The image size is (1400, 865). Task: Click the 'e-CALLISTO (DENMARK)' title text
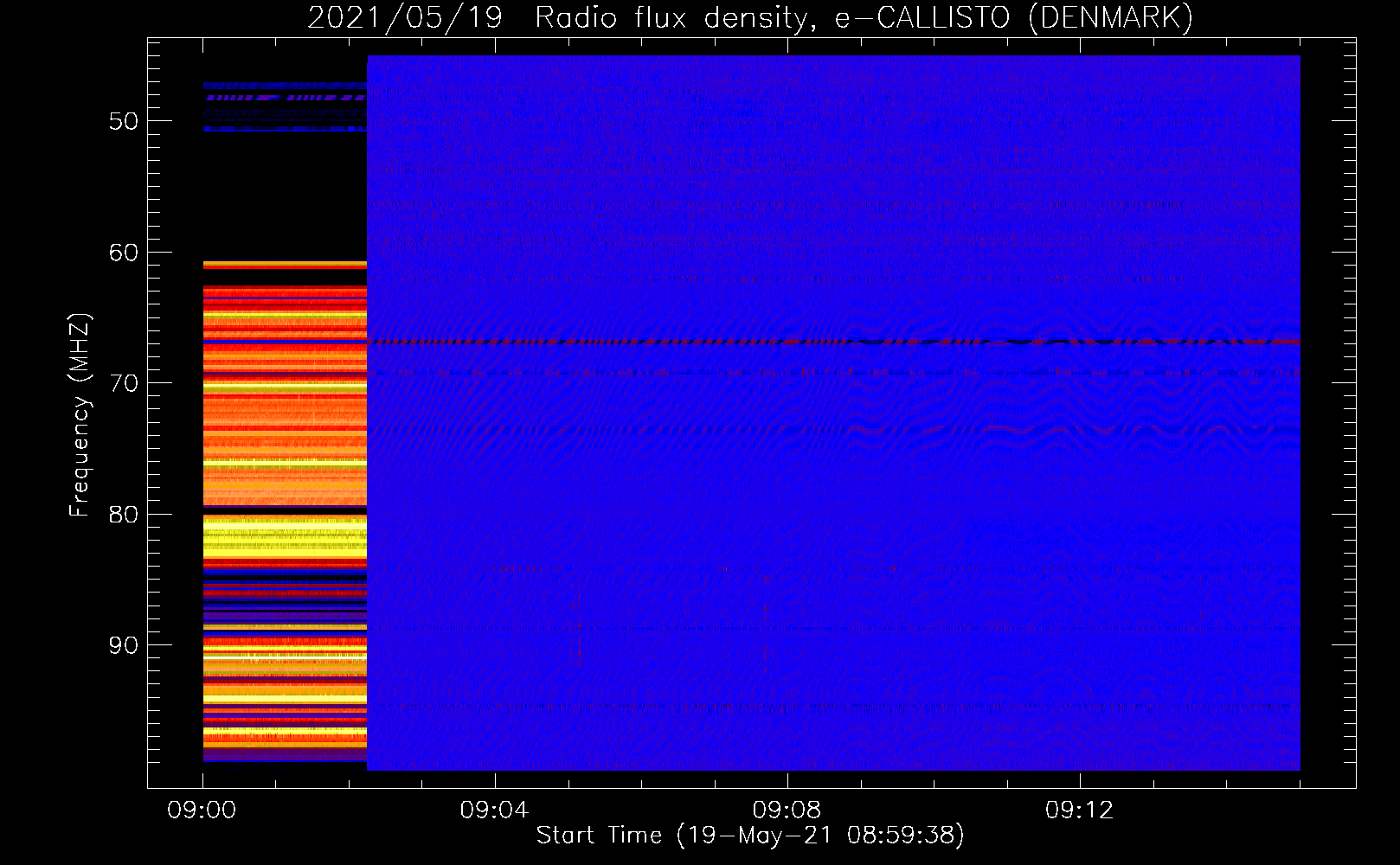pos(1014,17)
